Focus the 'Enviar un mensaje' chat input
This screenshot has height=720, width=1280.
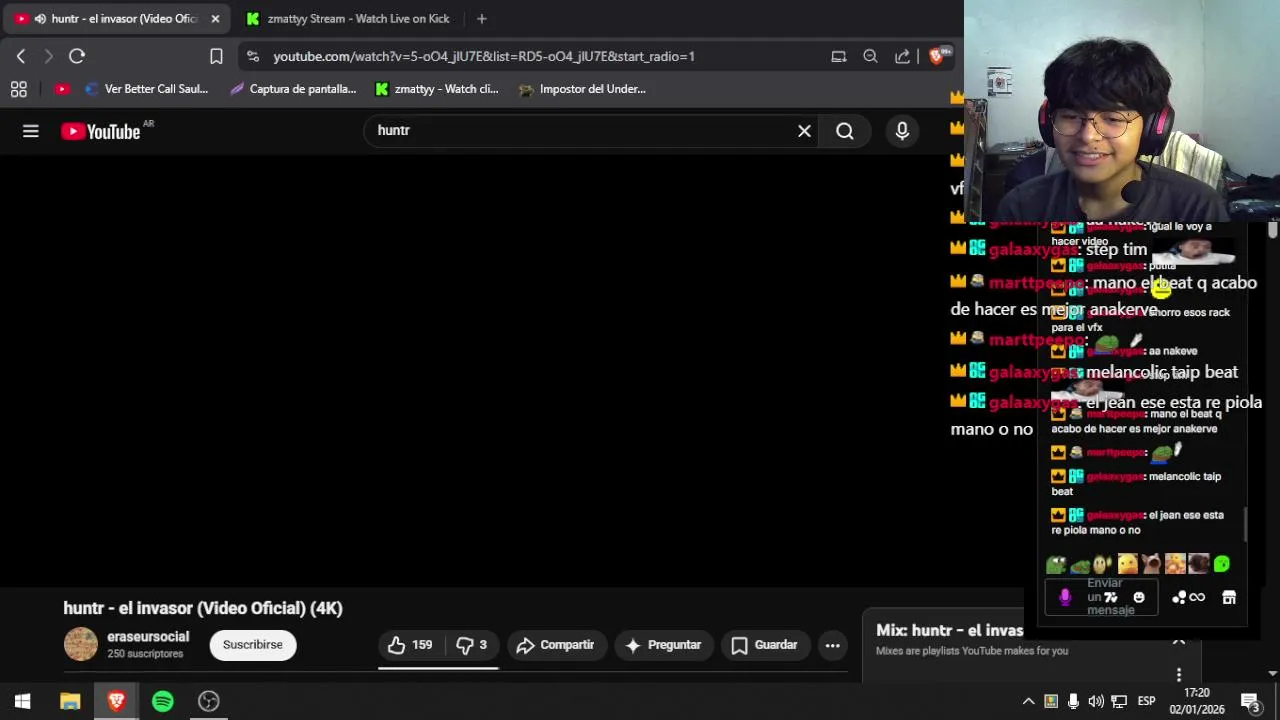click(x=1102, y=598)
